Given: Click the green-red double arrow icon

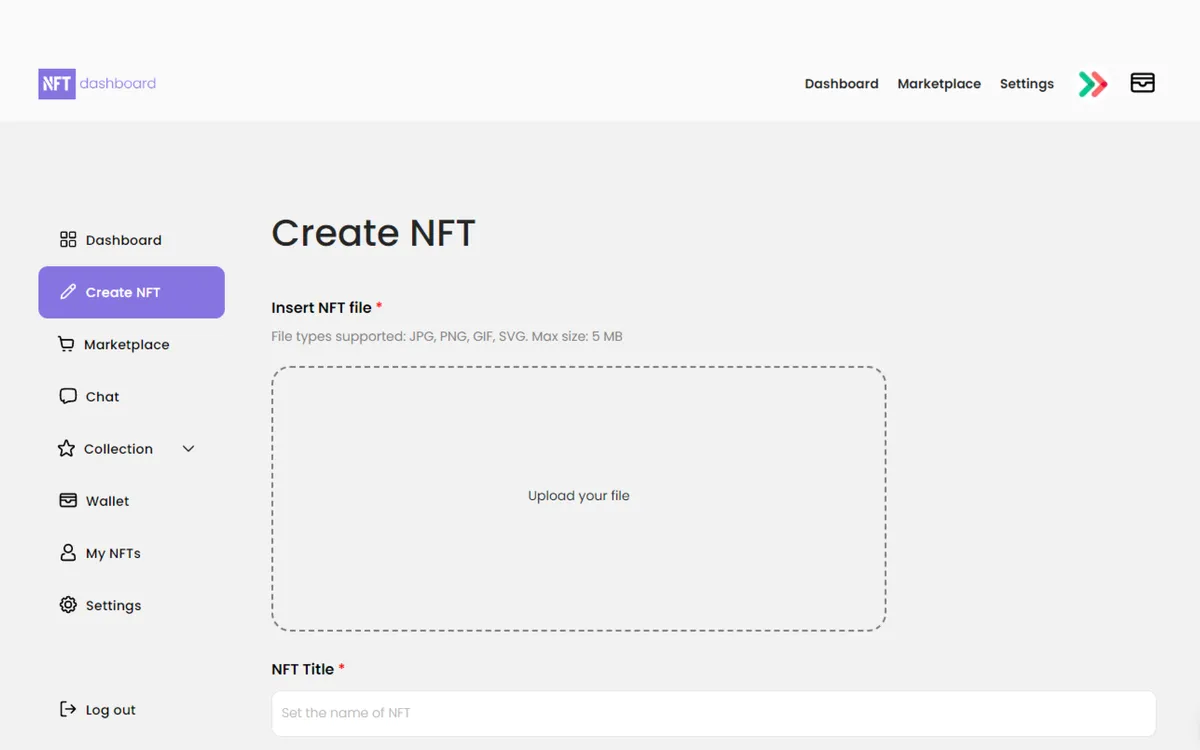Looking at the screenshot, I should point(1093,84).
